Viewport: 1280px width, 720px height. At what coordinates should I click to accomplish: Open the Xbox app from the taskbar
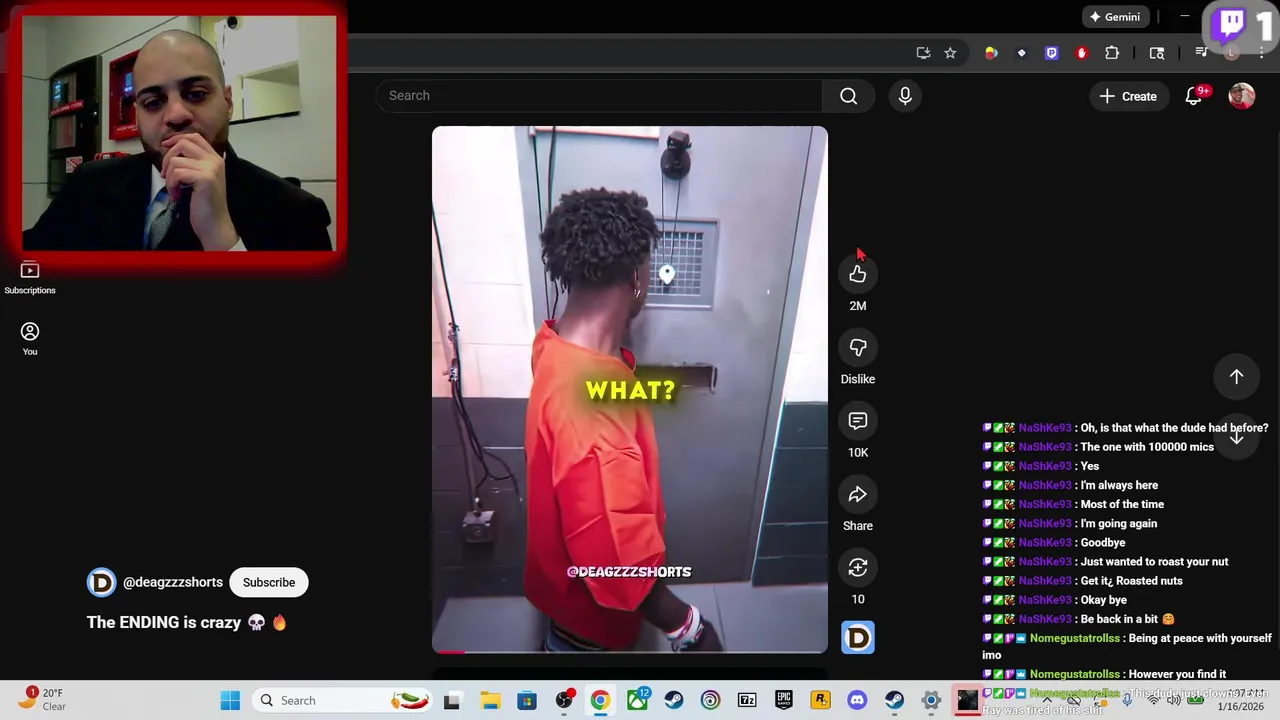[637, 700]
